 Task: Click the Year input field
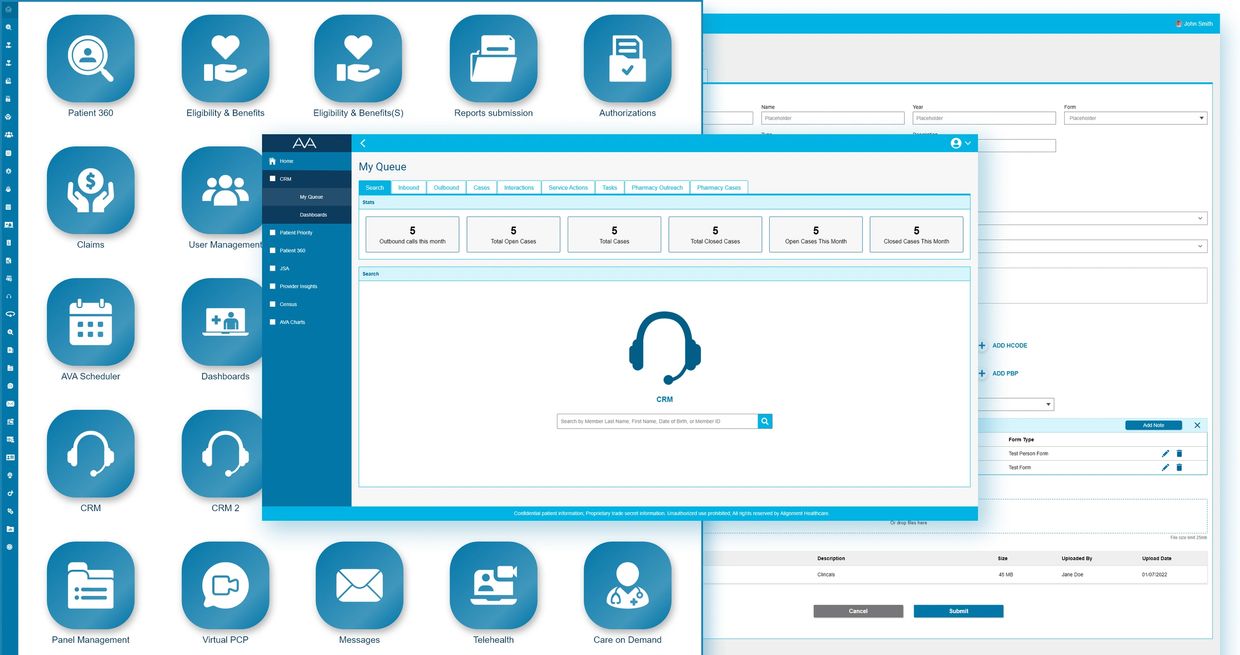click(x=984, y=118)
